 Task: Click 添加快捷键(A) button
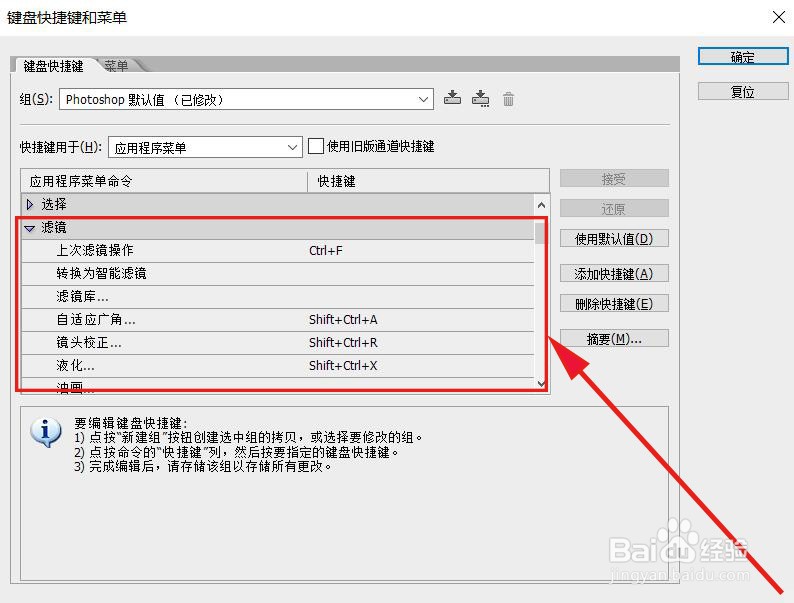tap(614, 273)
